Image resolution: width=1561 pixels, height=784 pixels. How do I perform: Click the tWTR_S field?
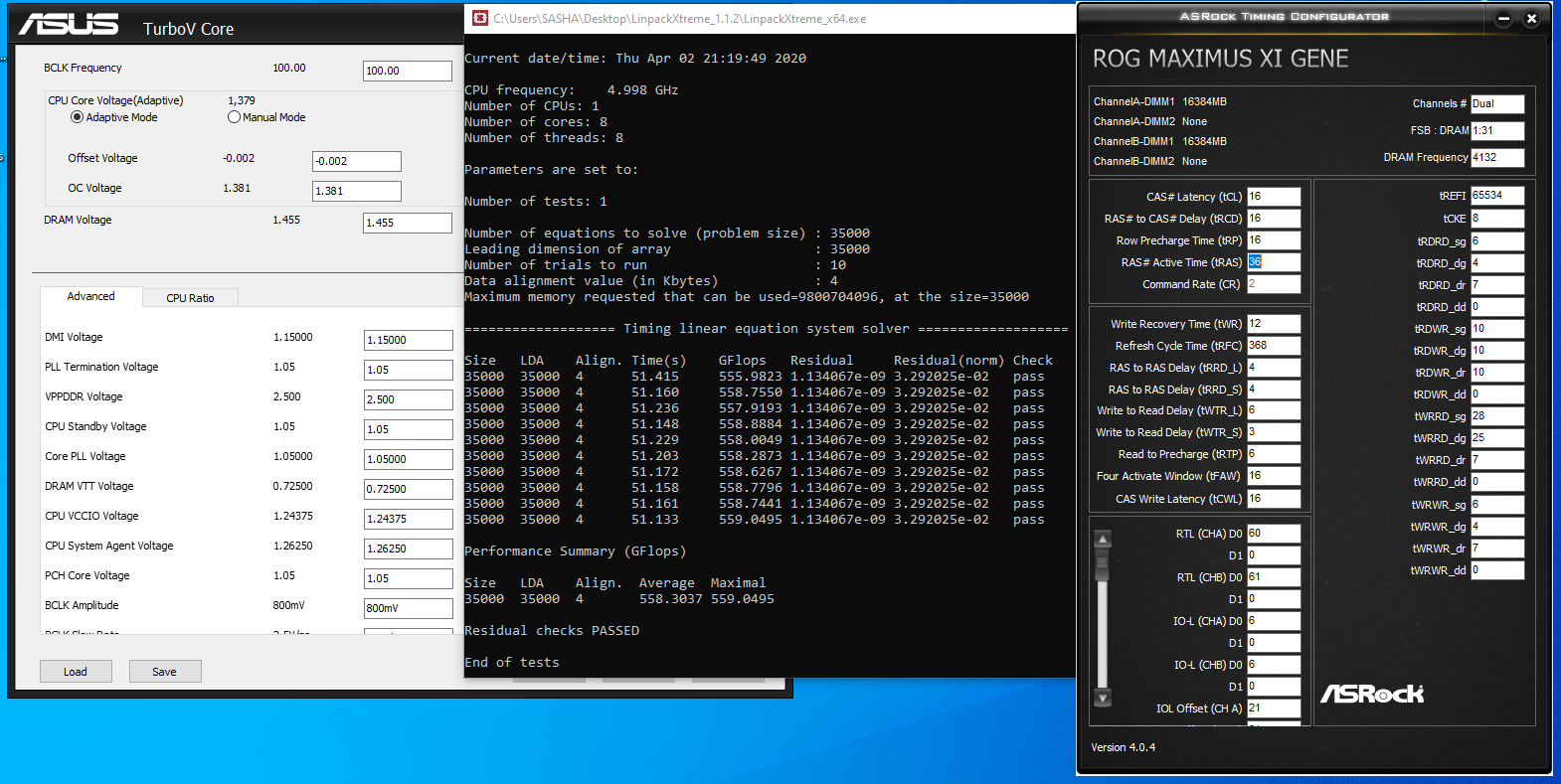1274,432
